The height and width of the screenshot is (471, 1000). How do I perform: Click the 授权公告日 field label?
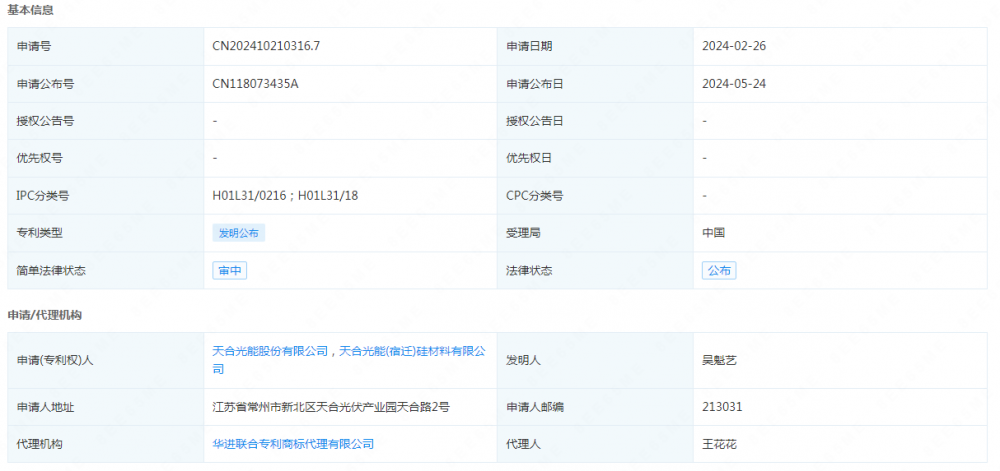tap(535, 121)
